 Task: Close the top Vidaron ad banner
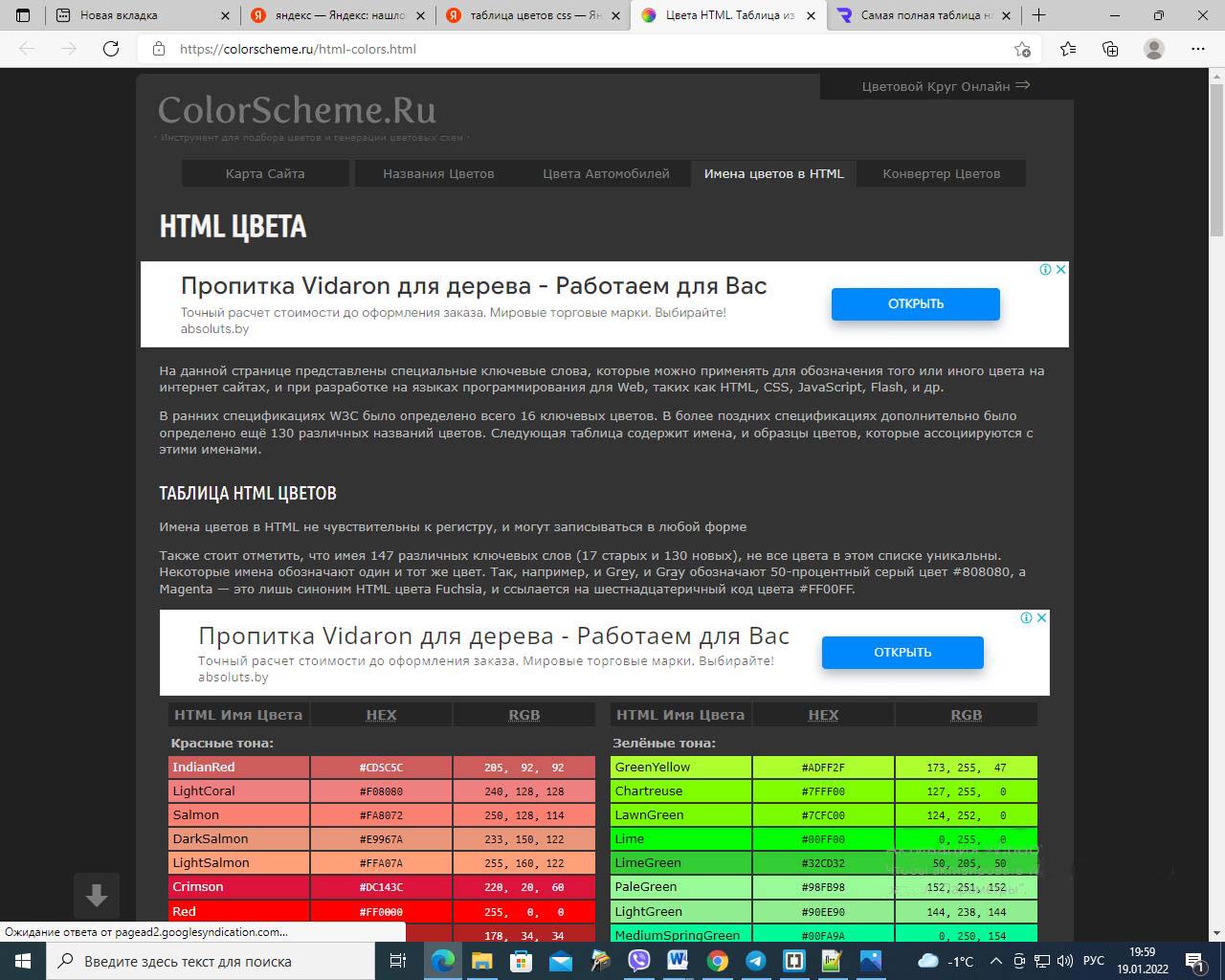click(x=1060, y=270)
